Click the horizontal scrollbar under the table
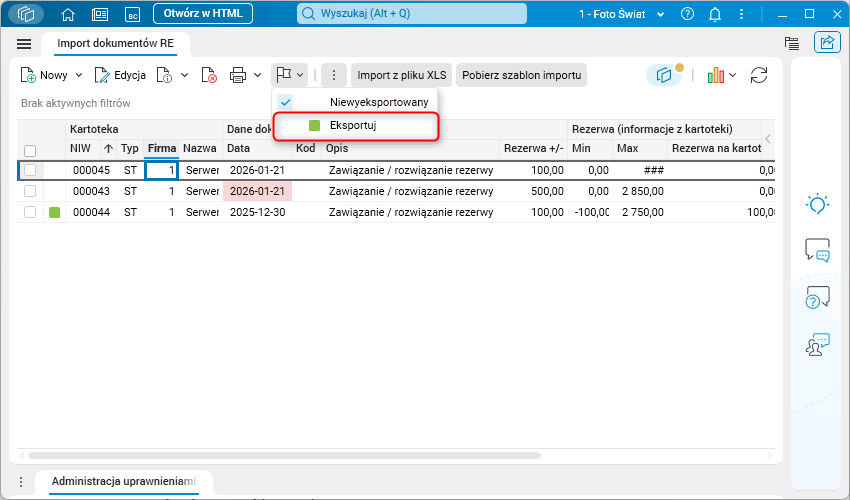The height and width of the screenshot is (500, 850). [x=285, y=456]
